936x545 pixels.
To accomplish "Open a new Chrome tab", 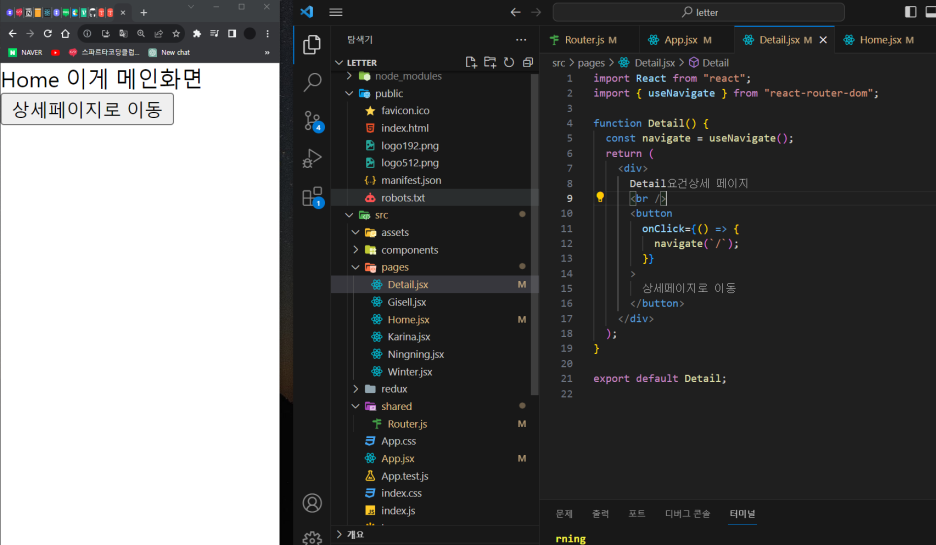I will [x=143, y=12].
